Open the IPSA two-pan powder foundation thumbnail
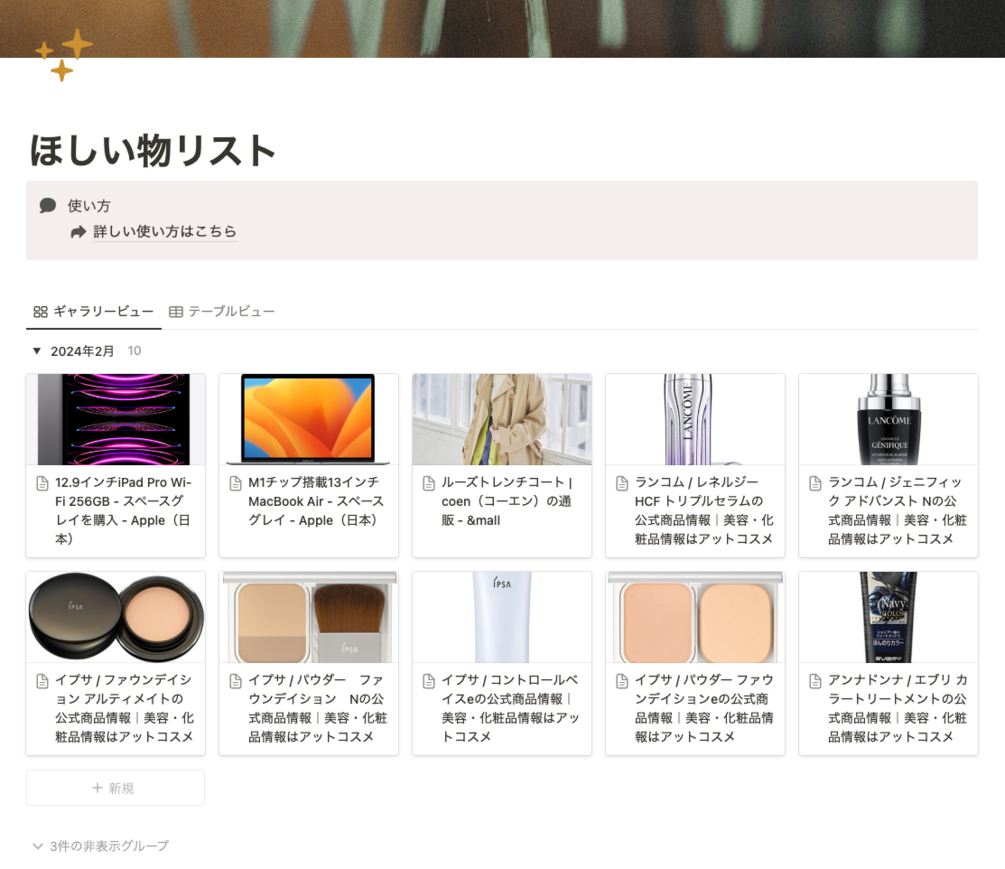Screen dimensions: 1005x869 (695, 617)
